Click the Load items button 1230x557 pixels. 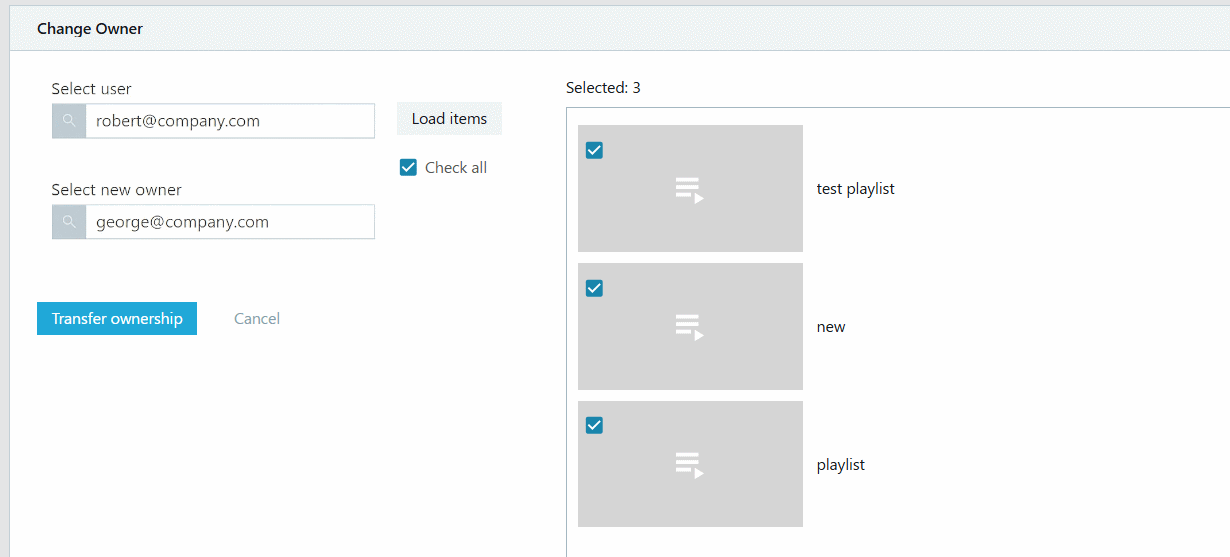449,118
